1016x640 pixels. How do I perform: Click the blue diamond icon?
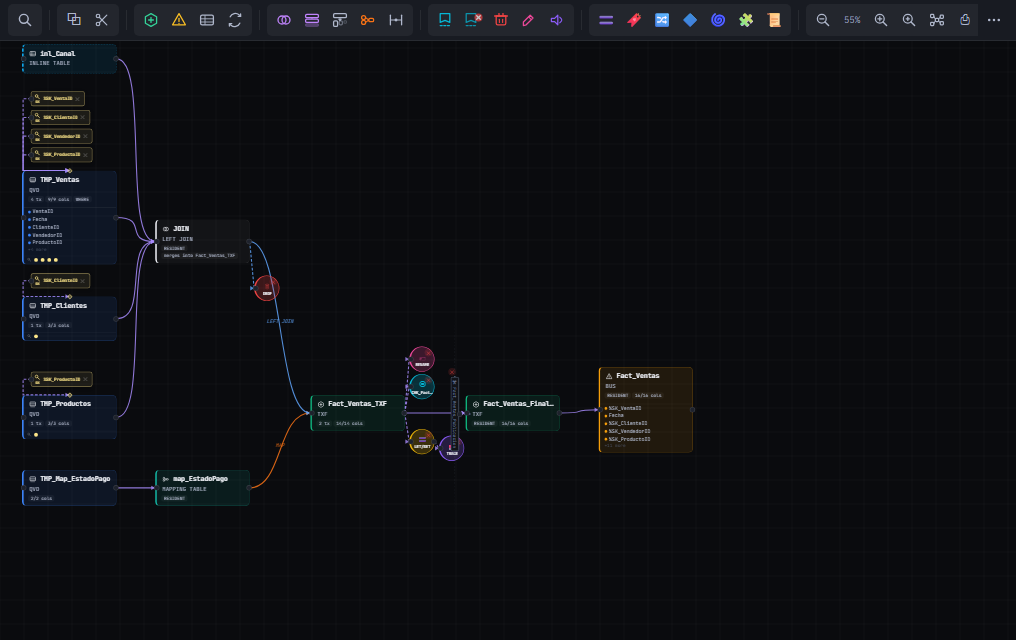click(x=690, y=20)
